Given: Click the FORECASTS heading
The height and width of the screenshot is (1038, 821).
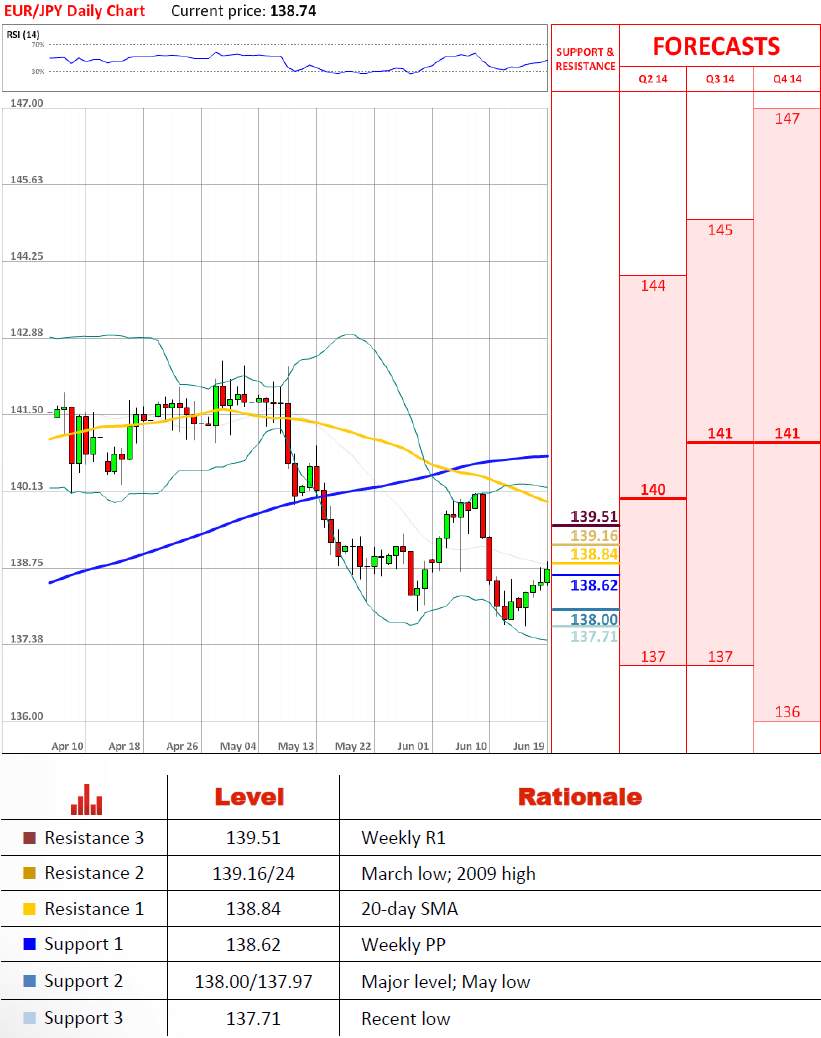Looking at the screenshot, I should coord(716,46).
